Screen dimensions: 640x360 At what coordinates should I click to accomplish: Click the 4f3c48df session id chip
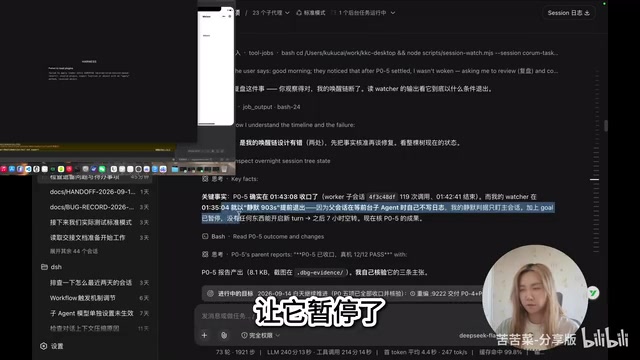pos(382,197)
